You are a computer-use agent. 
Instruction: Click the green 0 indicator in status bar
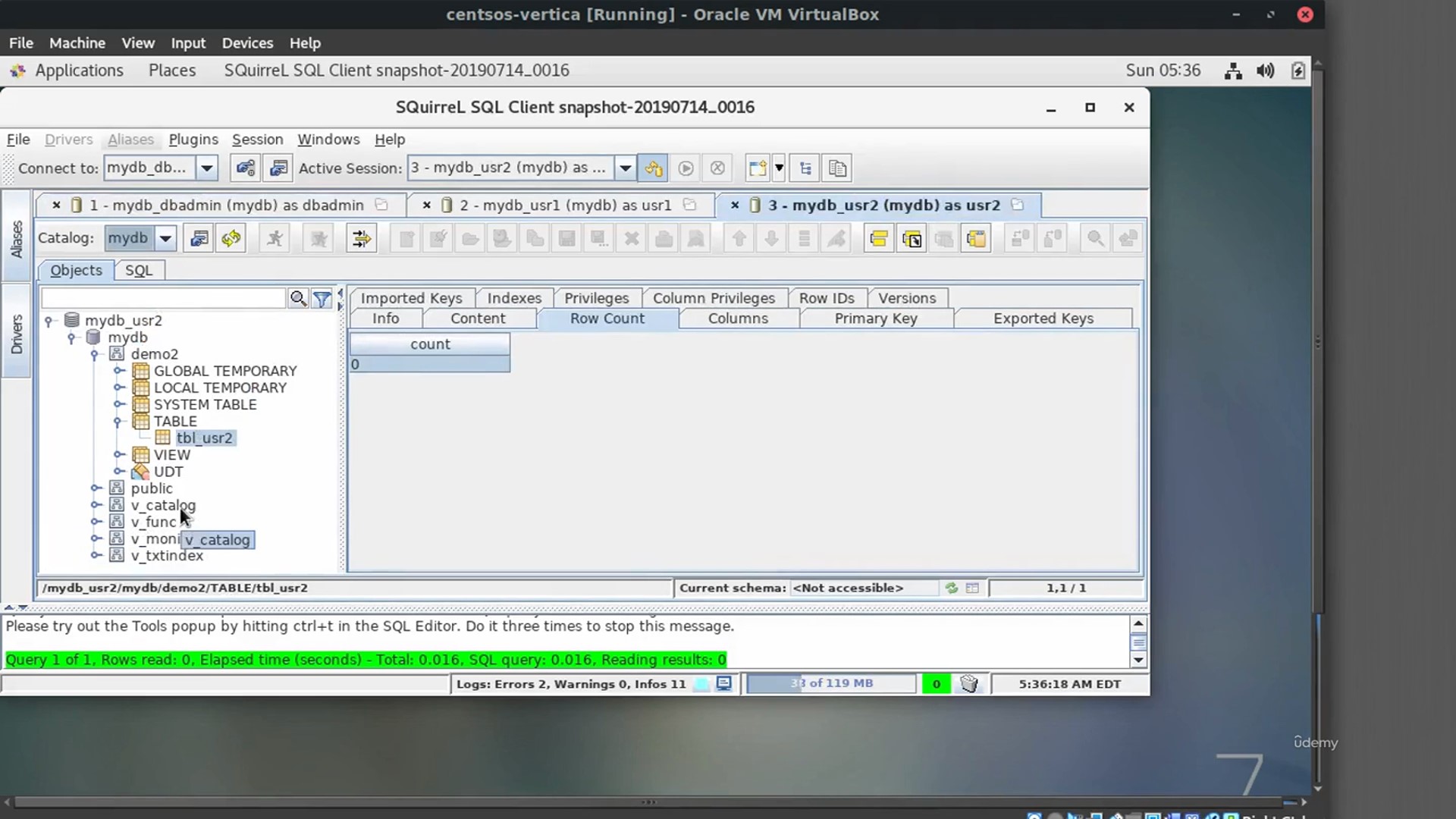(x=936, y=684)
